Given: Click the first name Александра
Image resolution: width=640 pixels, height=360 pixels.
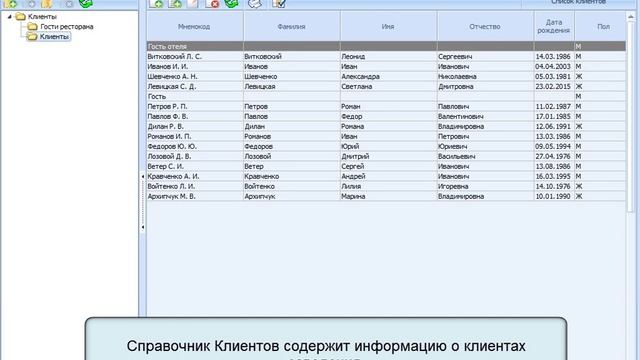Looking at the screenshot, I should point(360,77).
